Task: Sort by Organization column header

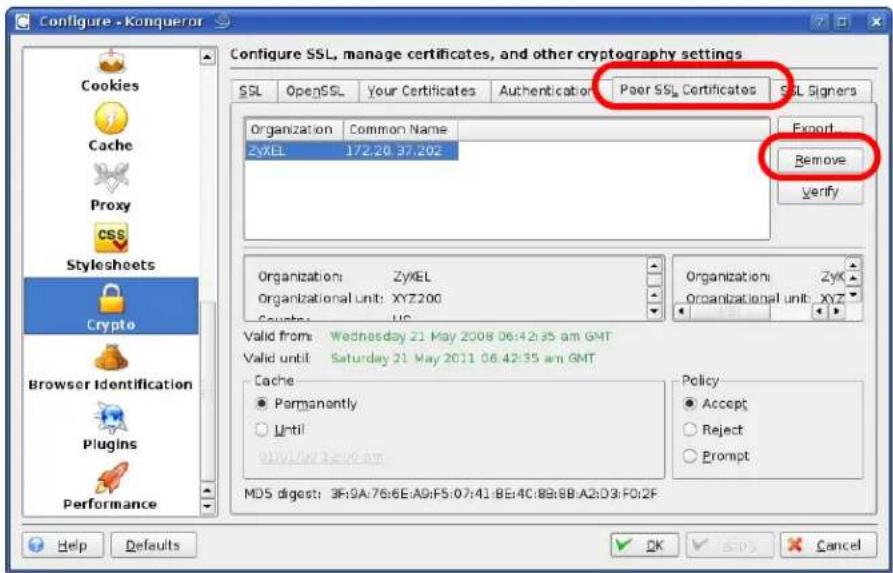Action: click(294, 129)
